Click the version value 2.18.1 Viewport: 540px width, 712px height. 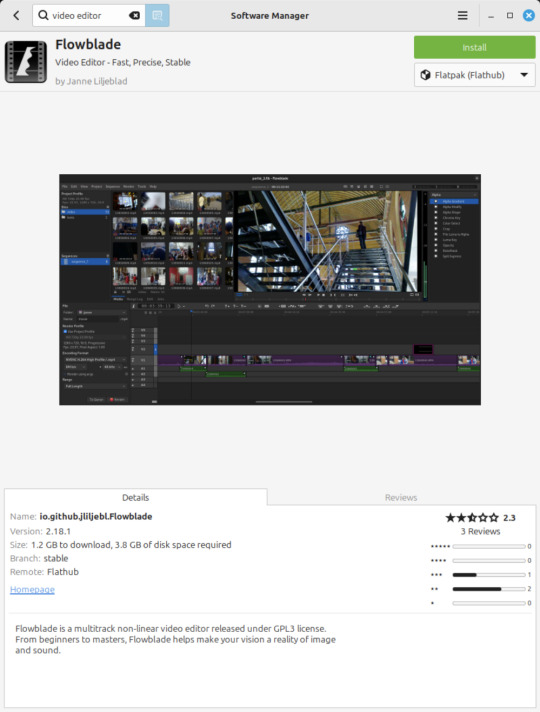point(58,531)
